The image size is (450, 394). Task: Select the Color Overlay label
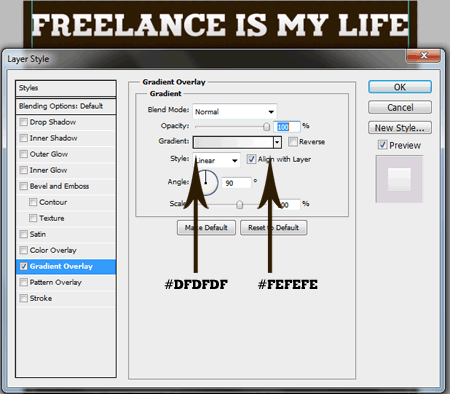pos(53,250)
